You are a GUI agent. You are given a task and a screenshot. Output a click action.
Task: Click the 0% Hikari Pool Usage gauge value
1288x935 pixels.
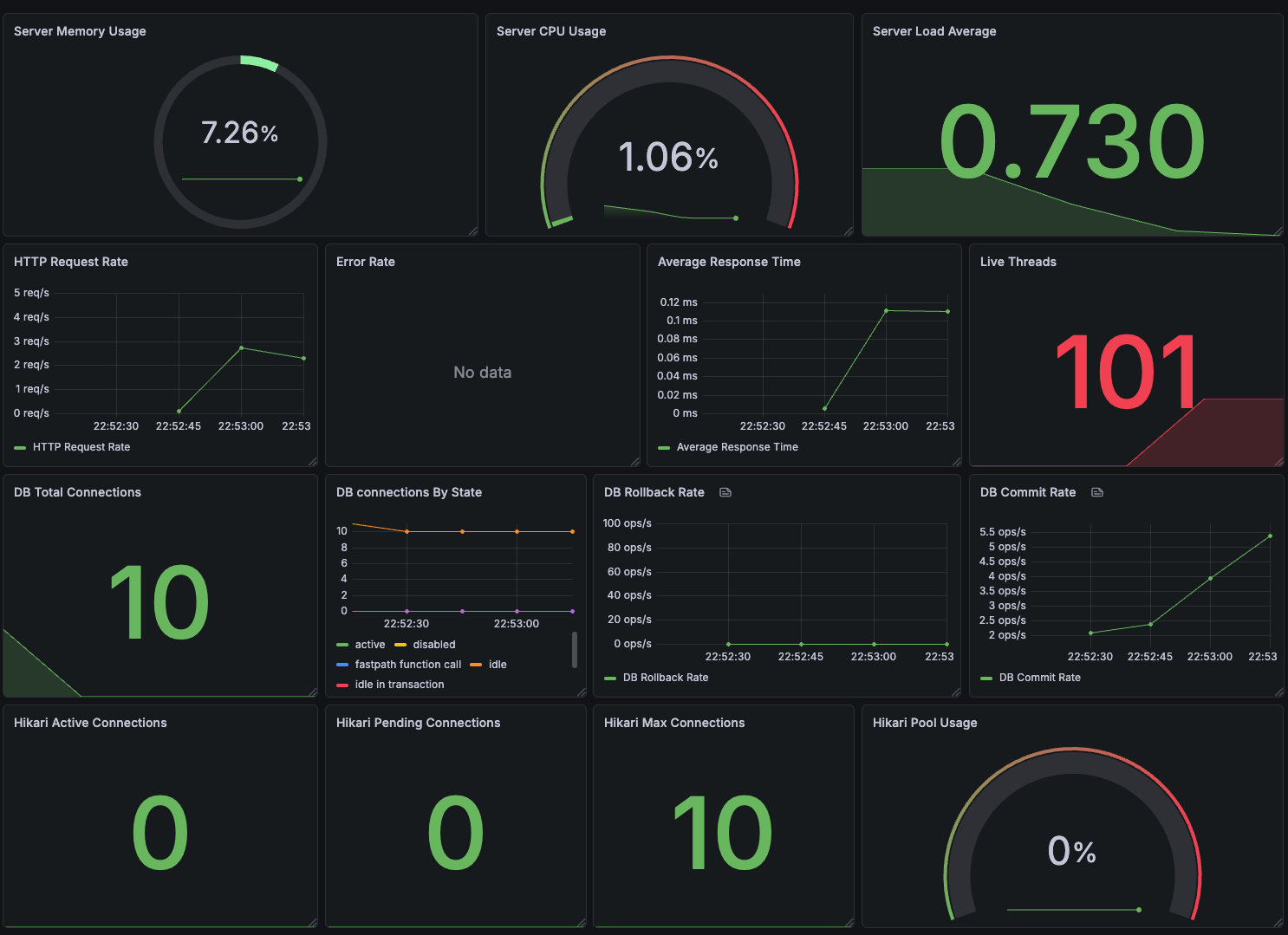(1072, 851)
